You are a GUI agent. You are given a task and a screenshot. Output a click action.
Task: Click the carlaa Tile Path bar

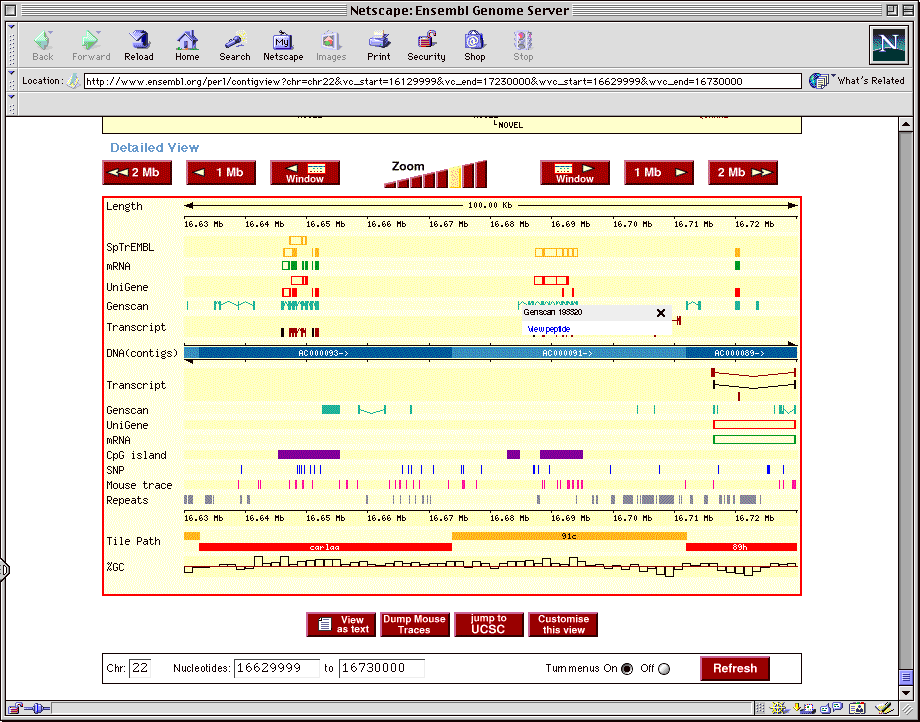[x=325, y=547]
